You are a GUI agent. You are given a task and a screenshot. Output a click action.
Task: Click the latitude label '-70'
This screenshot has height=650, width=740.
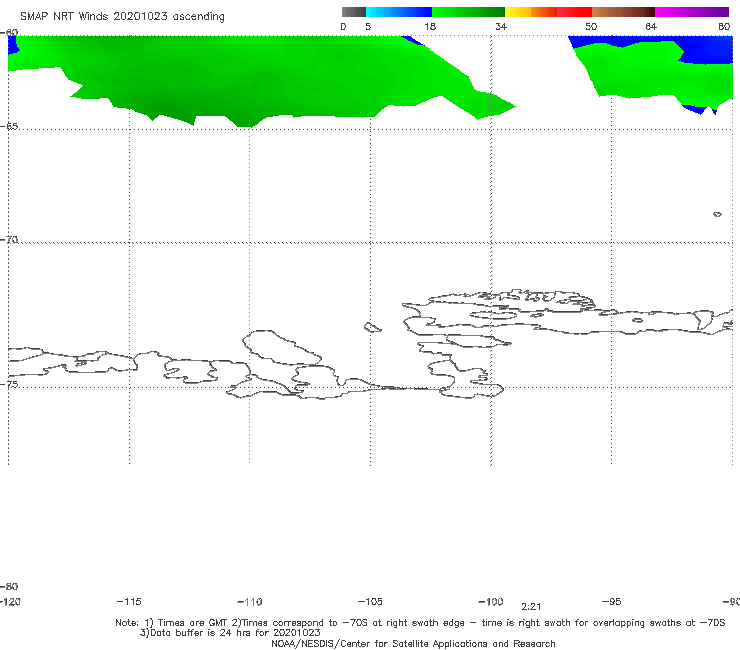coord(9,240)
